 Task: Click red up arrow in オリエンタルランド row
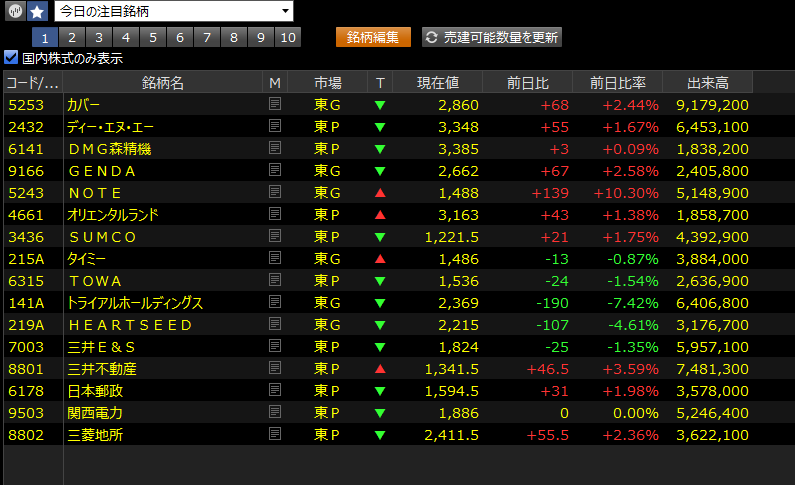point(380,215)
